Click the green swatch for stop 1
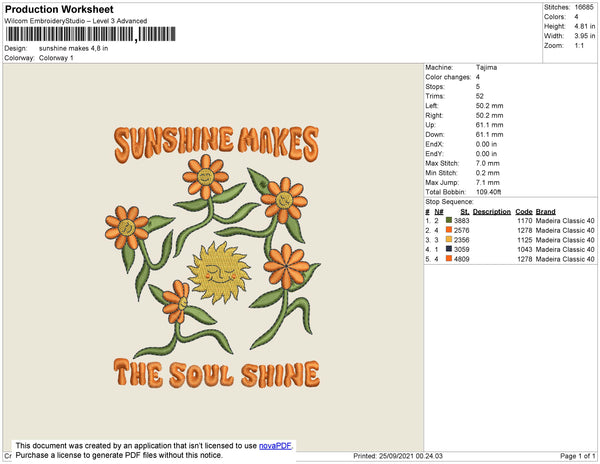This screenshot has height=464, width=600. point(449,220)
